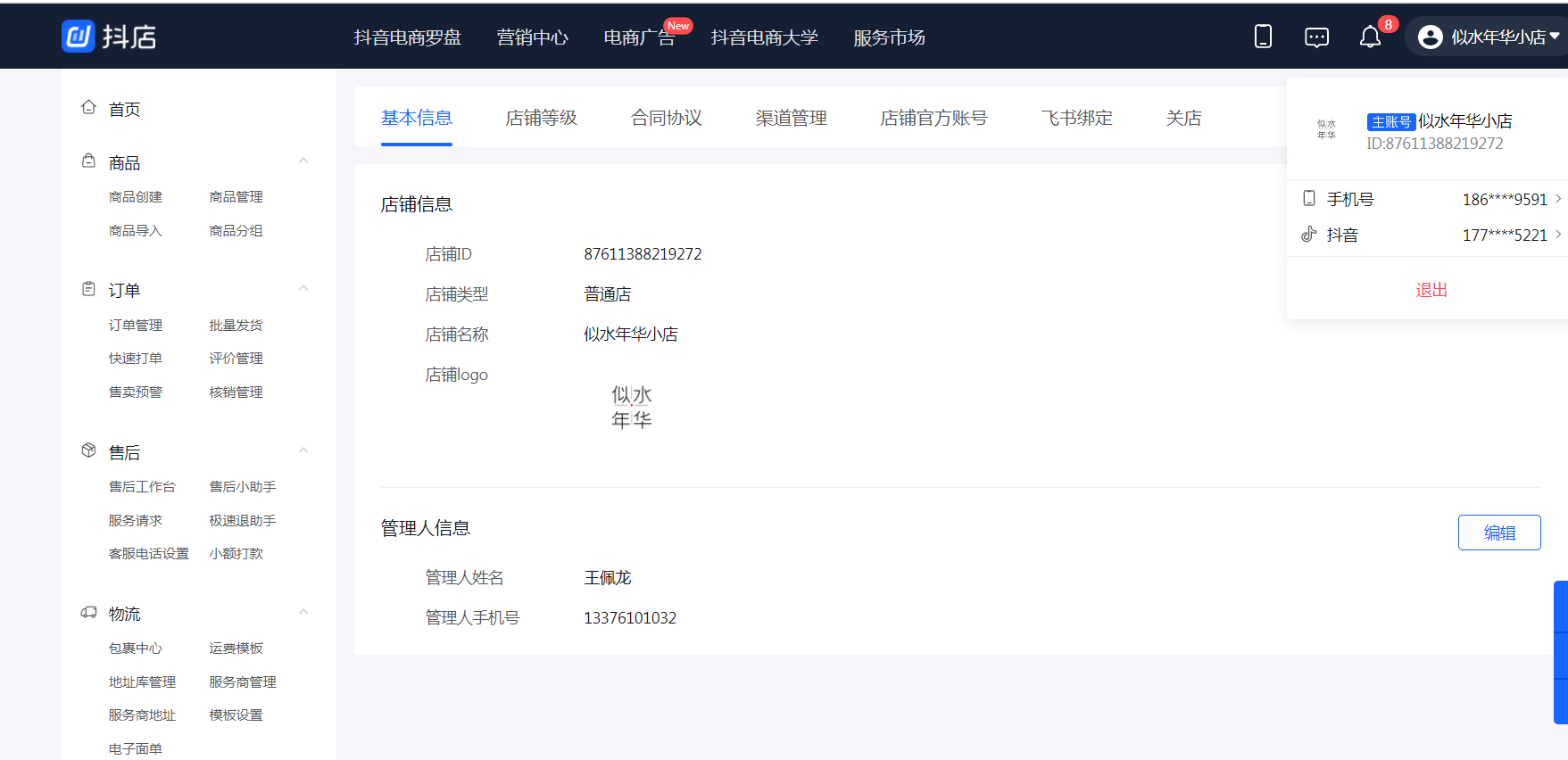Open 小额打款 in sidebar
Screen dimensions: 1568x760
click(236, 554)
